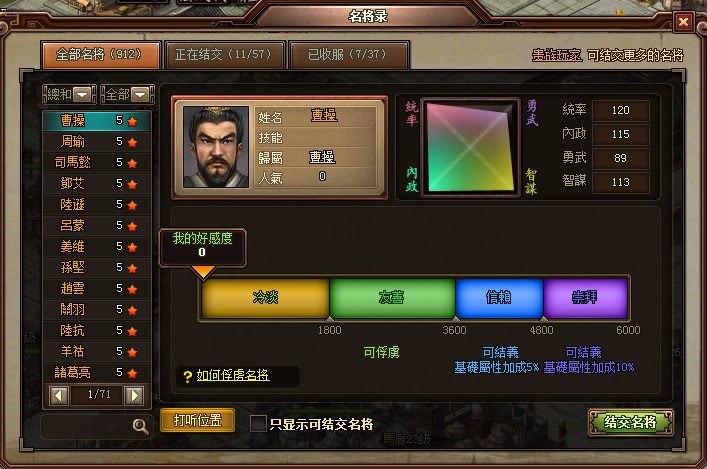This screenshot has height=469, width=707.
Task: Open the 全部名将 tab
Action: coord(100,55)
